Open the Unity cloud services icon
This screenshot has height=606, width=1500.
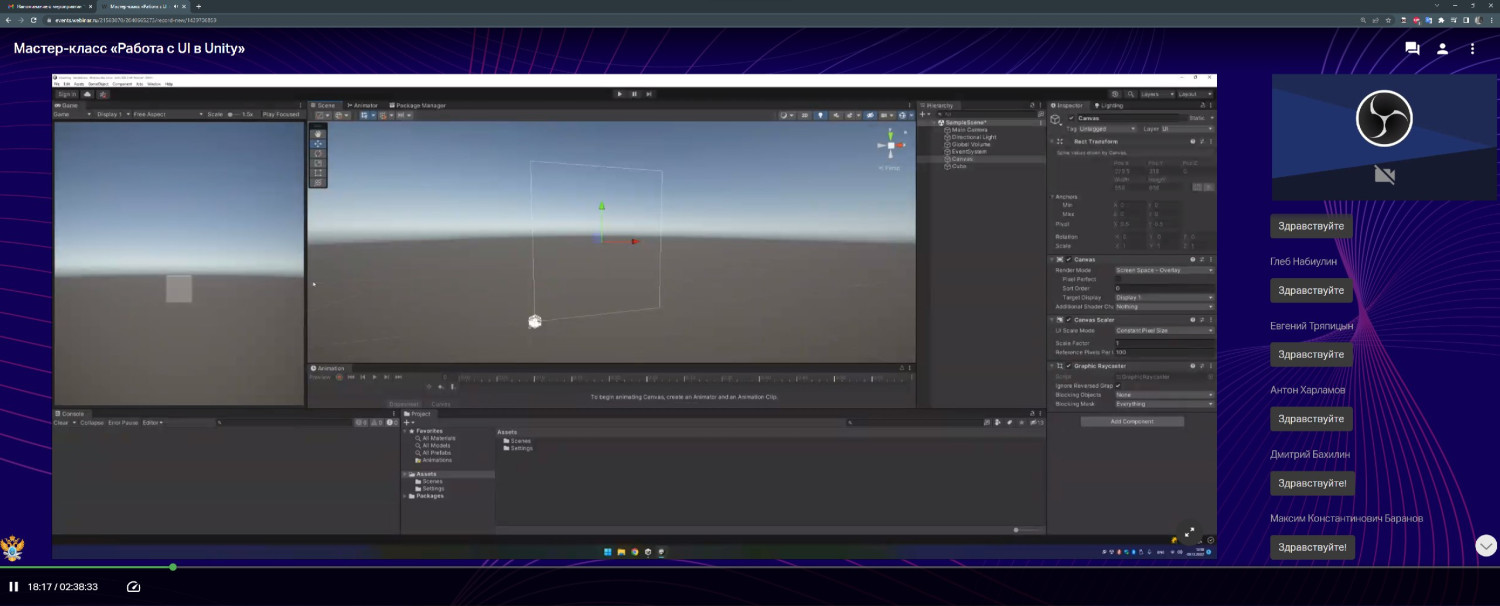click(x=88, y=94)
